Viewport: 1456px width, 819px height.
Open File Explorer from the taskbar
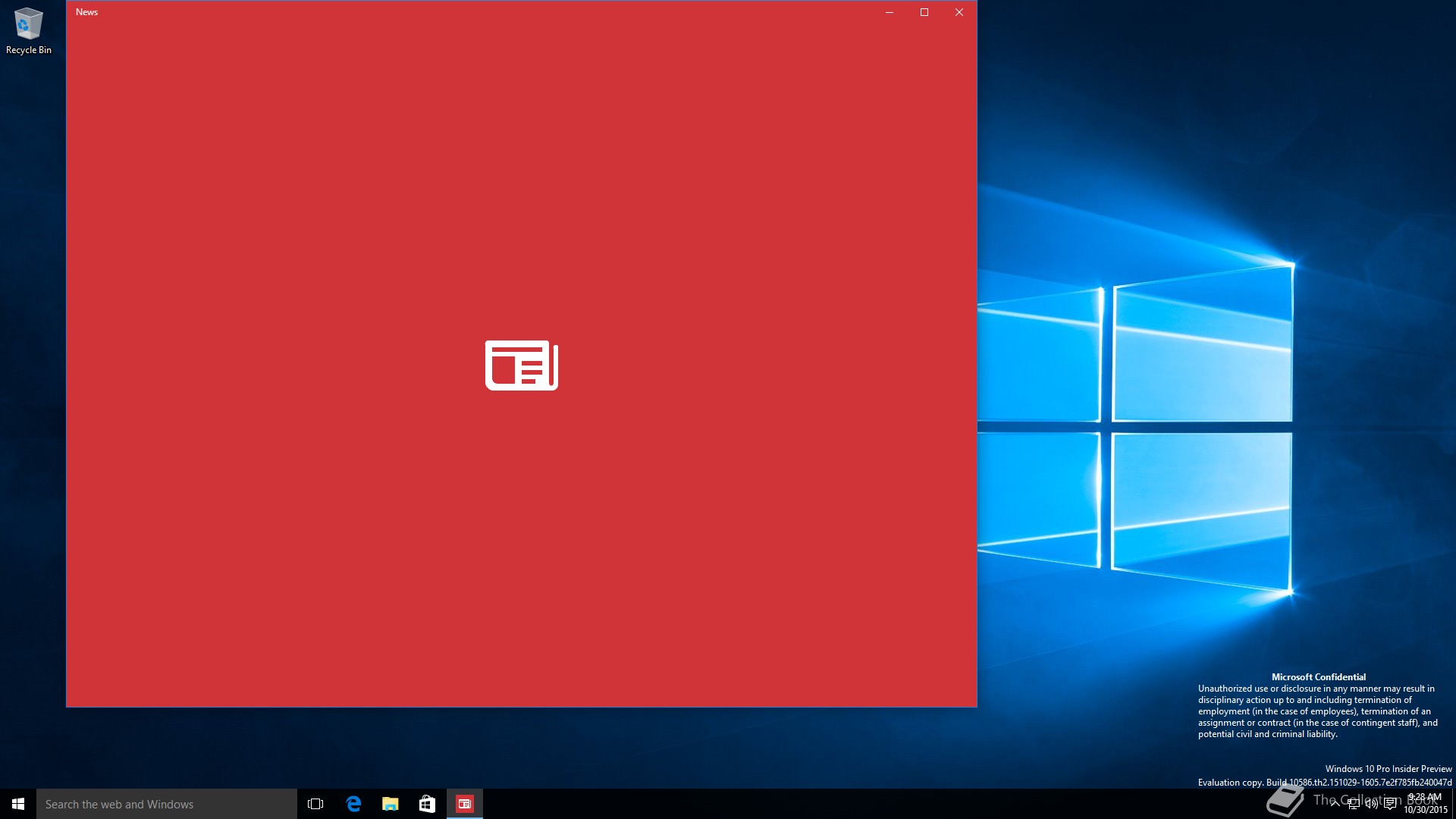[x=390, y=804]
